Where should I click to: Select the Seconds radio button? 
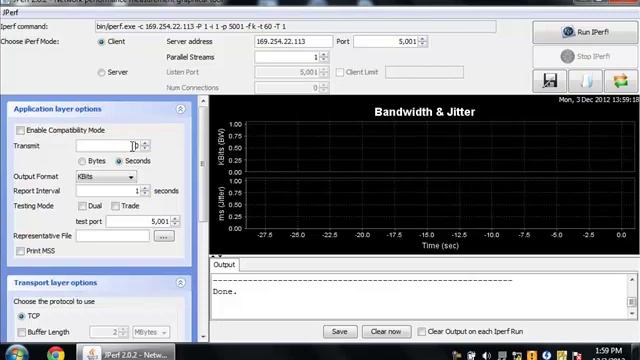point(119,161)
